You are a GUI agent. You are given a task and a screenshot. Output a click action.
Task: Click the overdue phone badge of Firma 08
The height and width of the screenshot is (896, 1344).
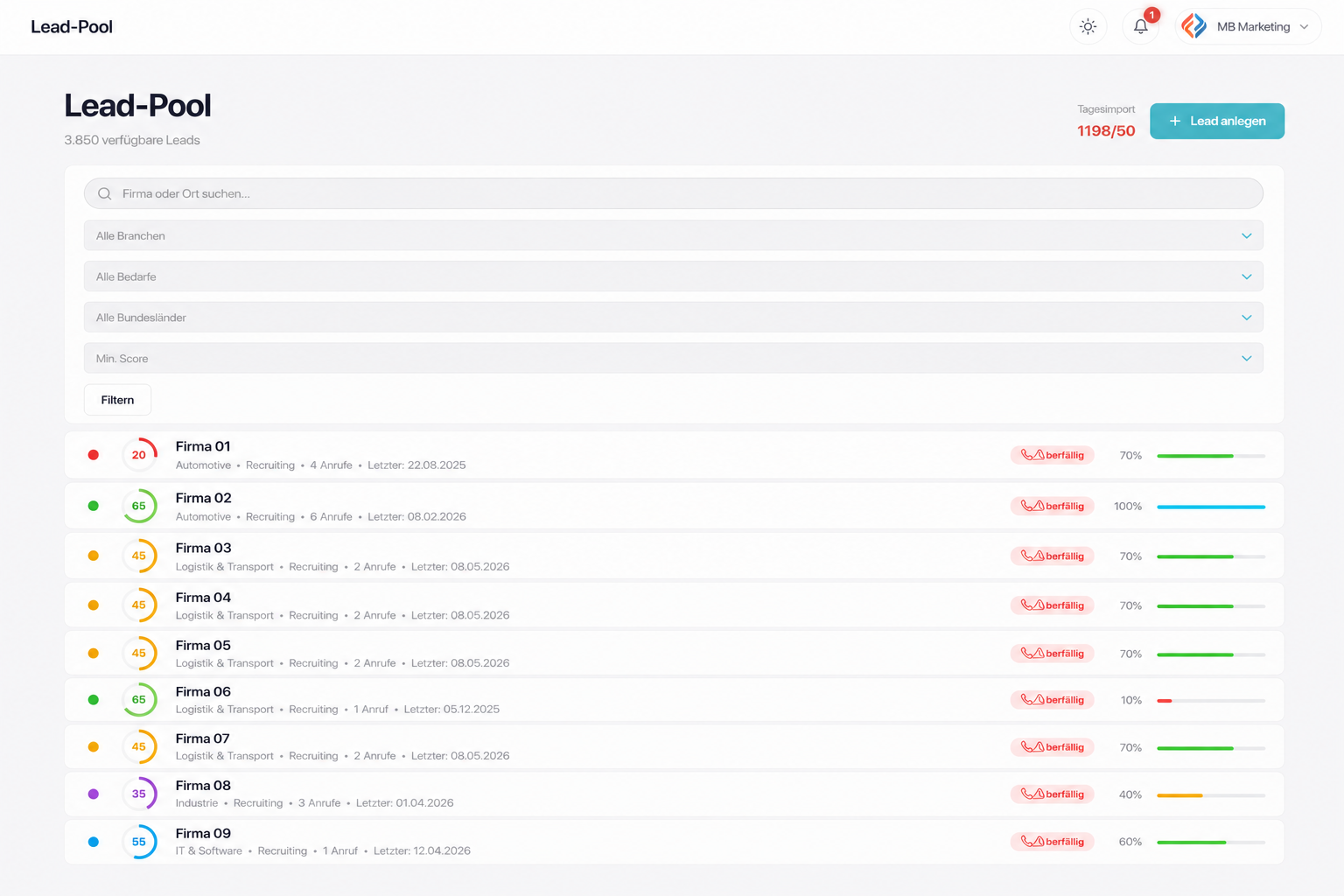point(1052,794)
